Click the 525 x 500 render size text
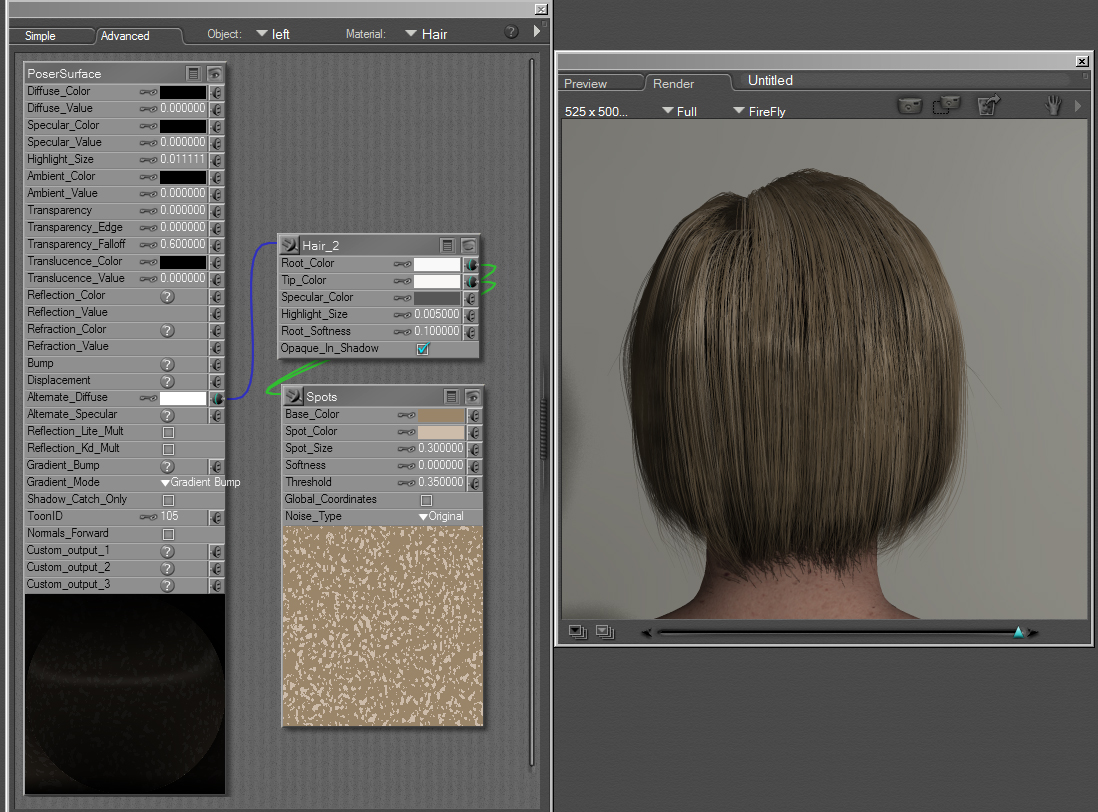1098x812 pixels. (x=596, y=111)
